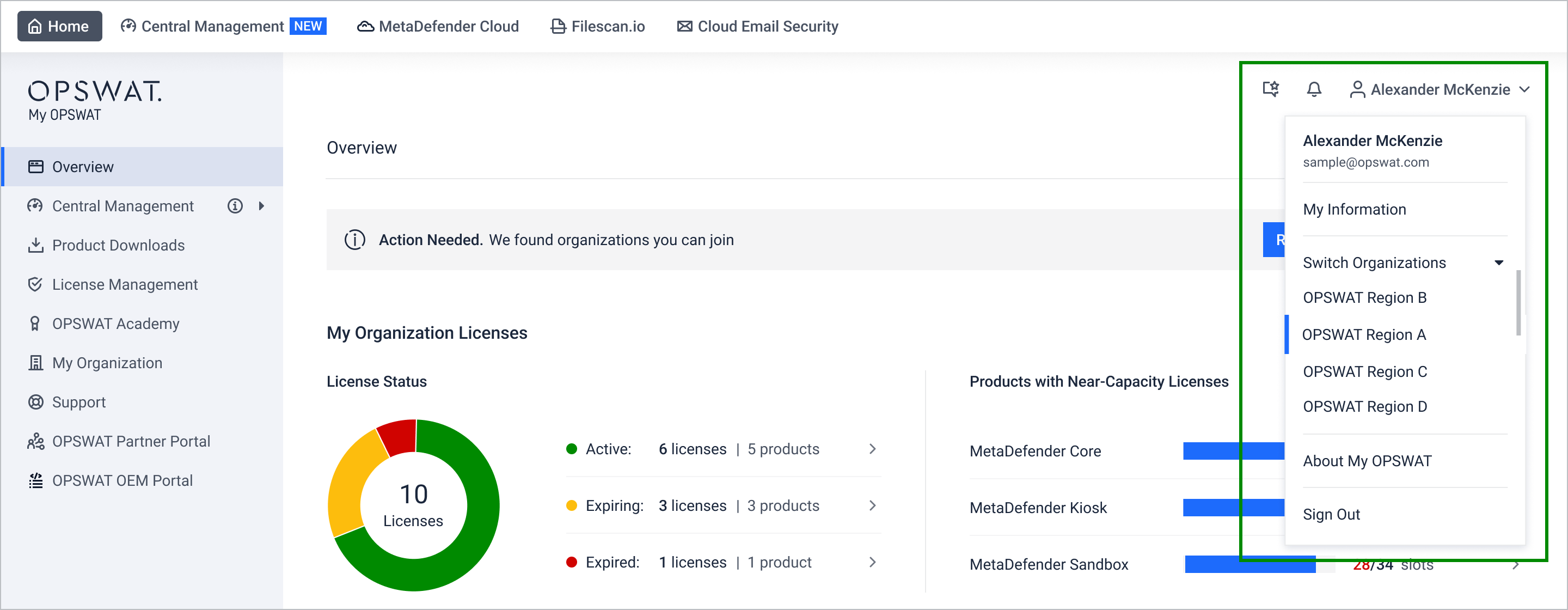
Task: Click the '6 licenses' Active count
Action: click(692, 449)
